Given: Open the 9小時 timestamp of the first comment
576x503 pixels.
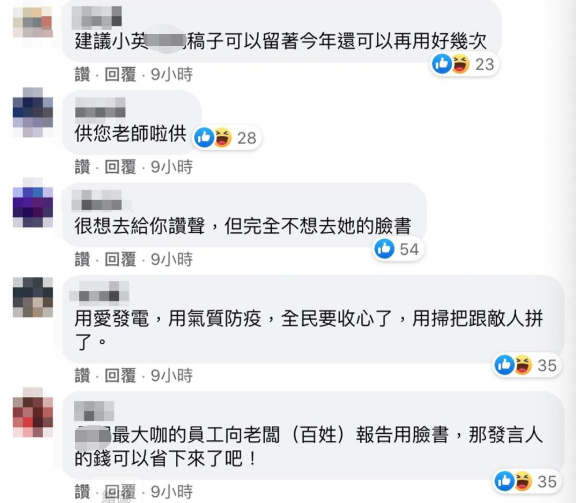Looking at the screenshot, I should (x=172, y=75).
